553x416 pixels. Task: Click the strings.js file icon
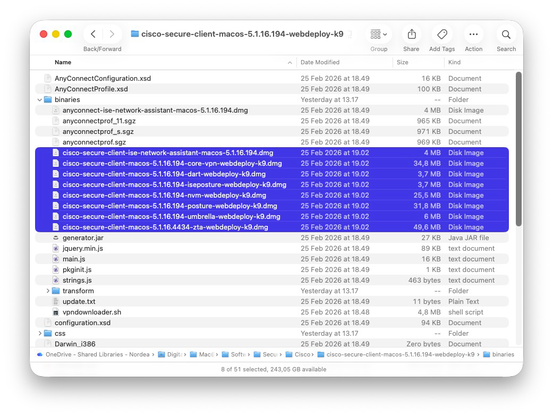pyautogui.click(x=56, y=280)
